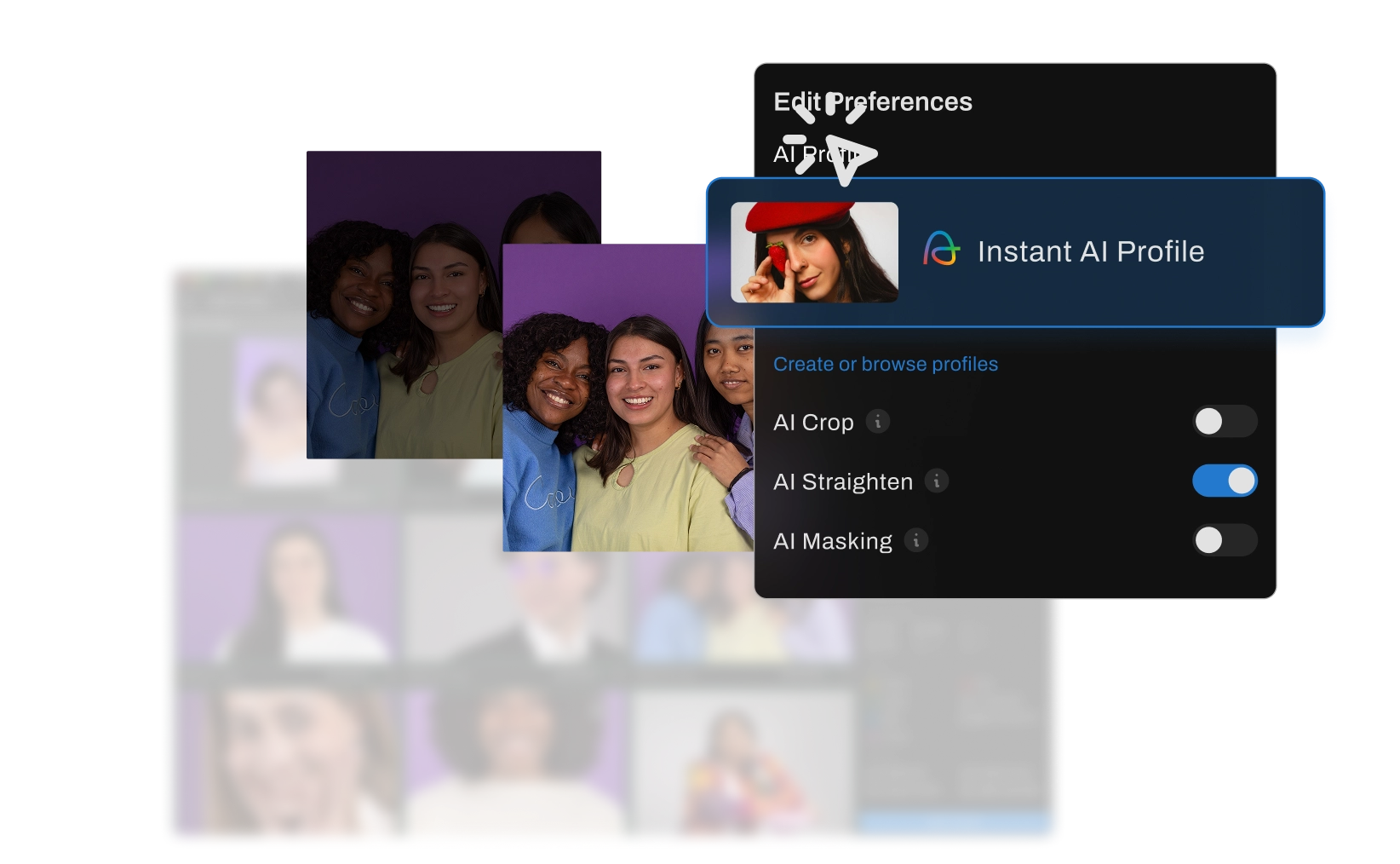Click the grey info badge after AI Crop label
Screen dimensions: 1400x864
878,422
